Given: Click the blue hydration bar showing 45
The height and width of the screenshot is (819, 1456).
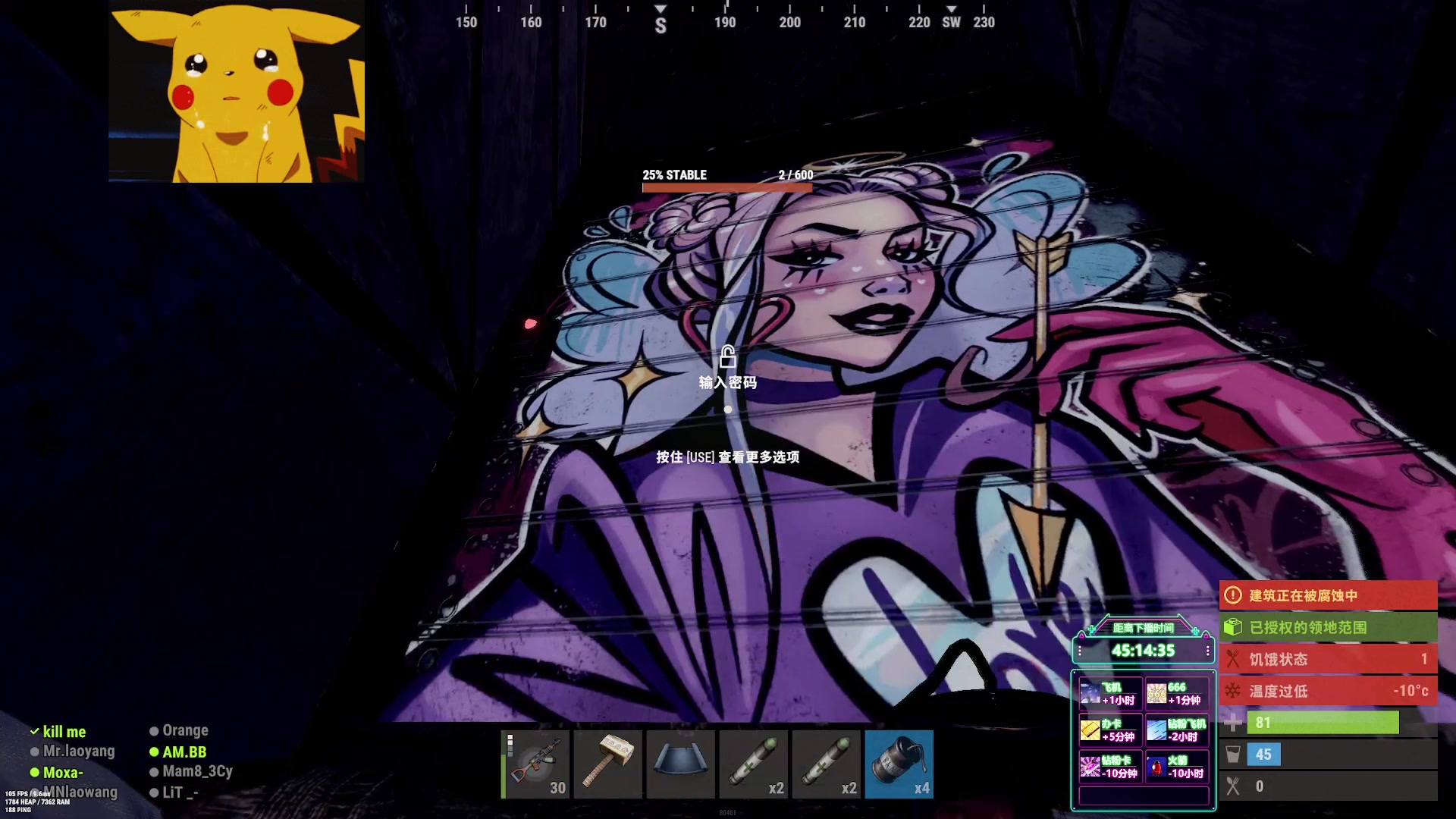Looking at the screenshot, I should point(1264,755).
